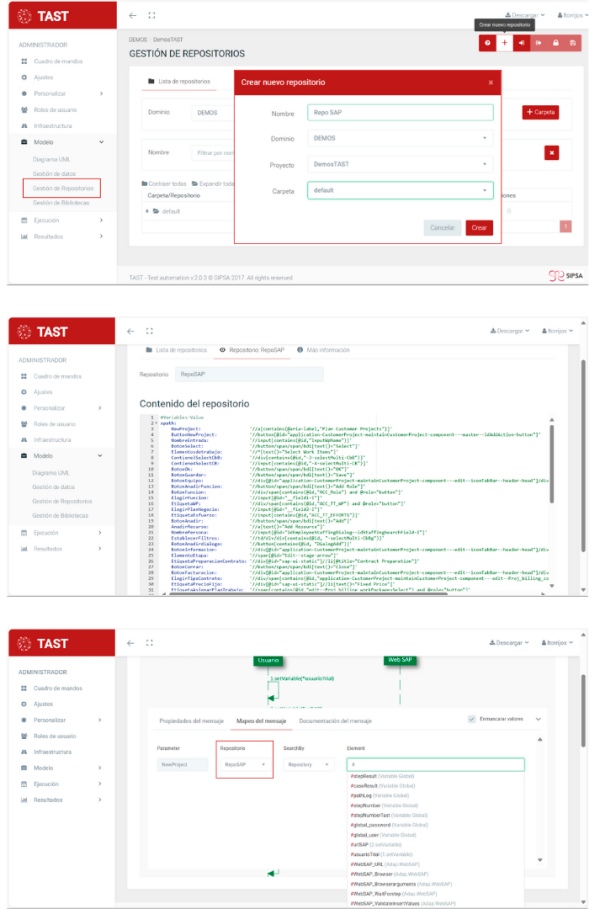The height and width of the screenshot is (909, 600).
Task: Open 'Gestión de Bibliotecas' in top screenshot sidebar
Action: [x=61, y=203]
